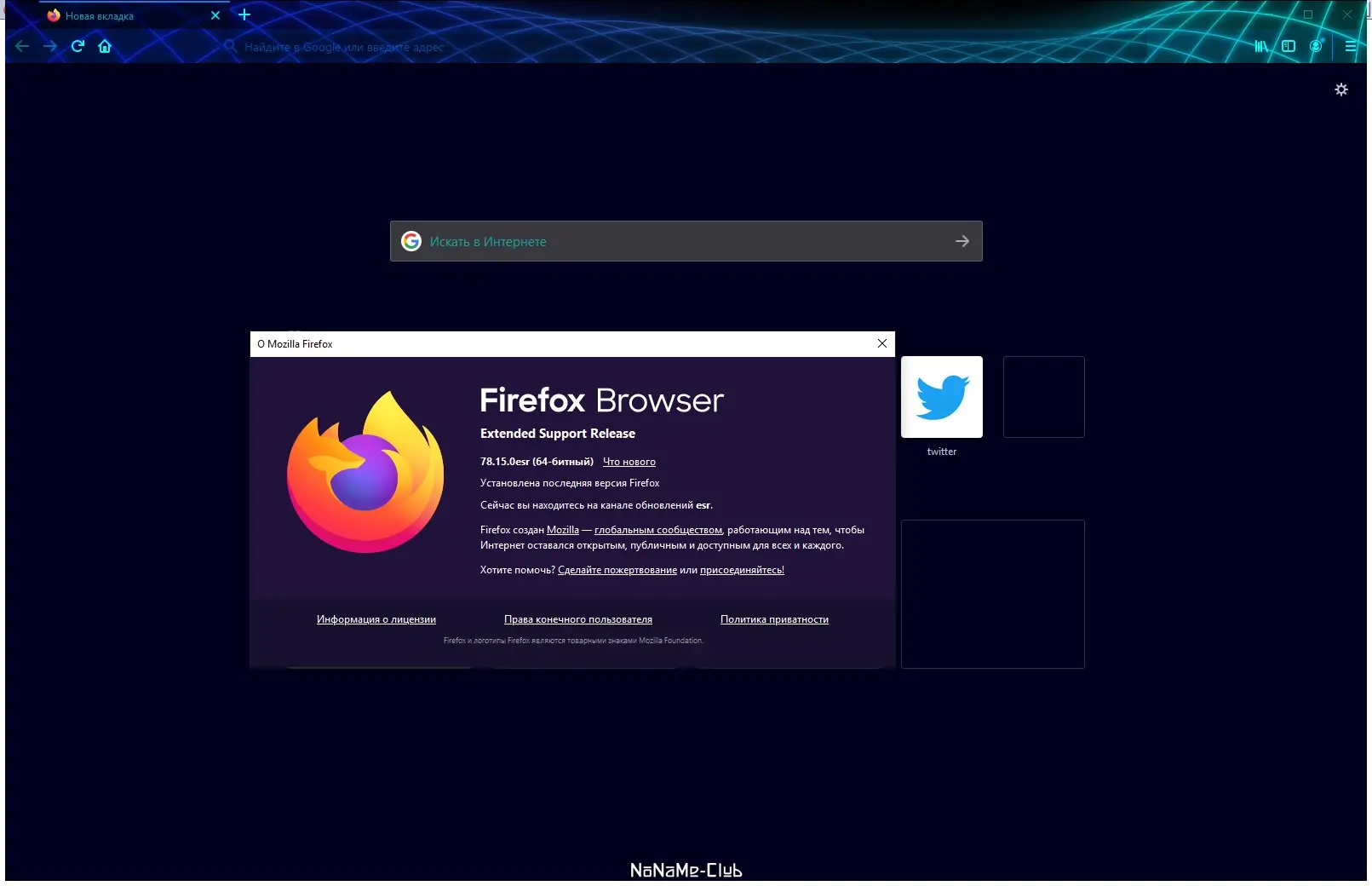Click the Firefox logo in the About dialog
Viewport: 1372px width, 886px height.
(365, 472)
